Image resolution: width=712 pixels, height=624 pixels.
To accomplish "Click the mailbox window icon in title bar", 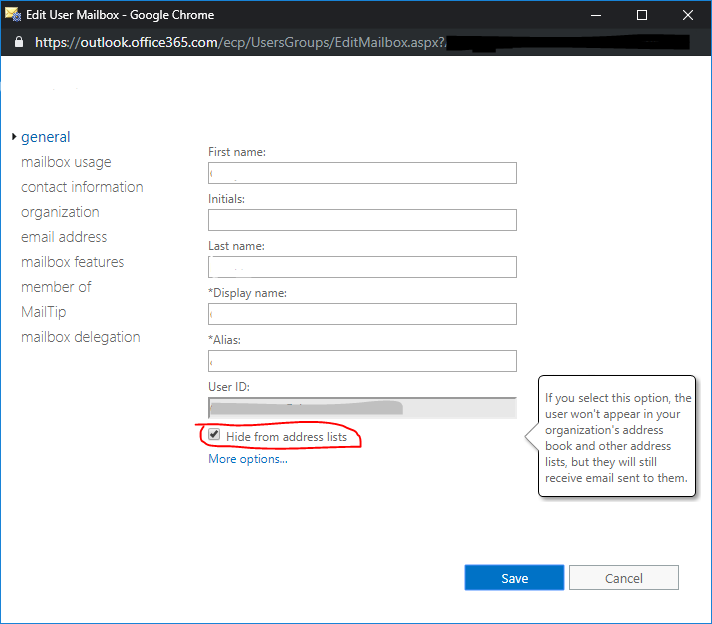I will tap(13, 15).
